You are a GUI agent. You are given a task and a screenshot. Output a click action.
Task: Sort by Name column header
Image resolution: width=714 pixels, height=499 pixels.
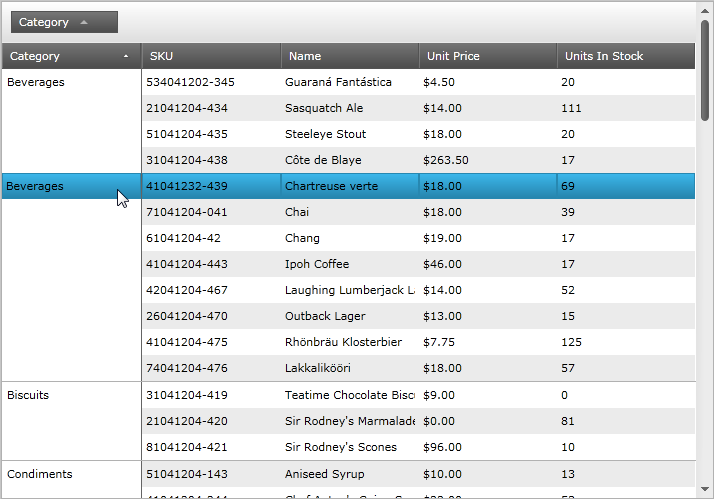coord(349,56)
